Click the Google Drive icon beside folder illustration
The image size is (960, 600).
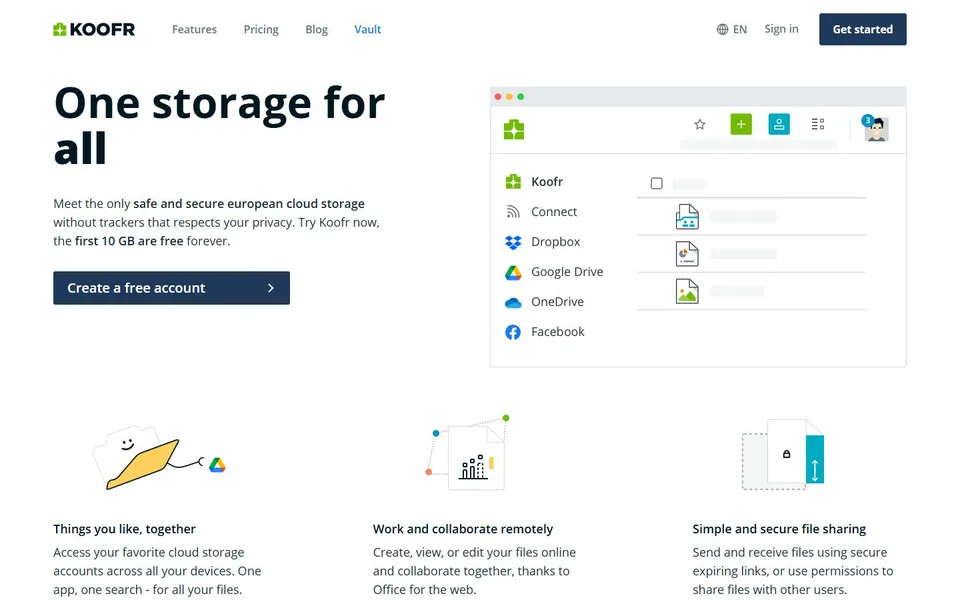point(217,465)
